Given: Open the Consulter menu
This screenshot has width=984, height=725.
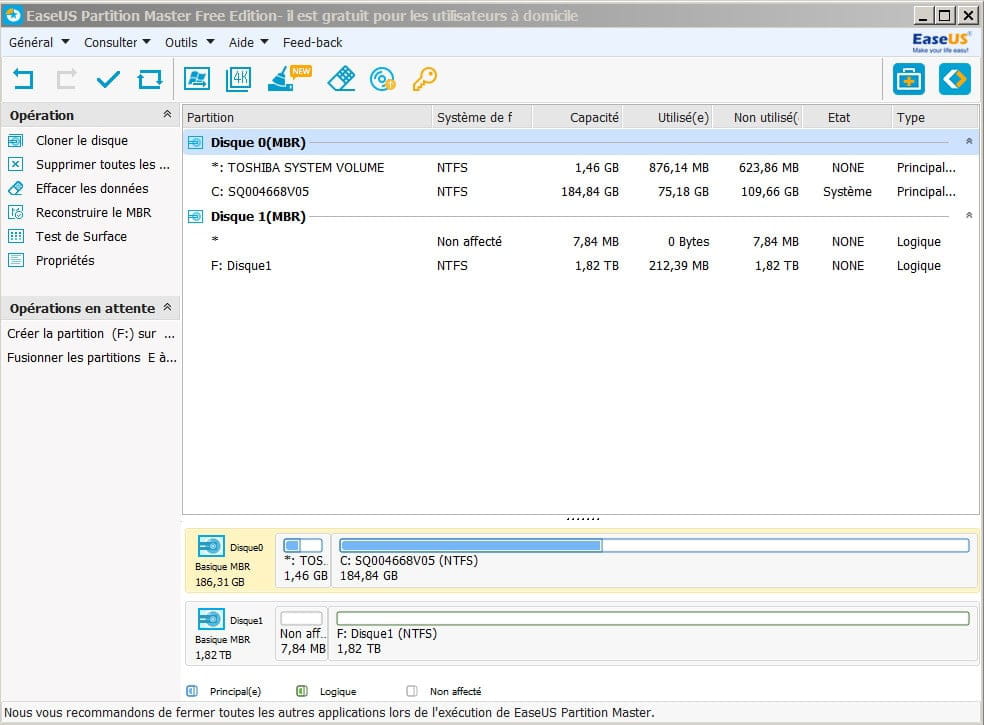Looking at the screenshot, I should click(x=117, y=43).
